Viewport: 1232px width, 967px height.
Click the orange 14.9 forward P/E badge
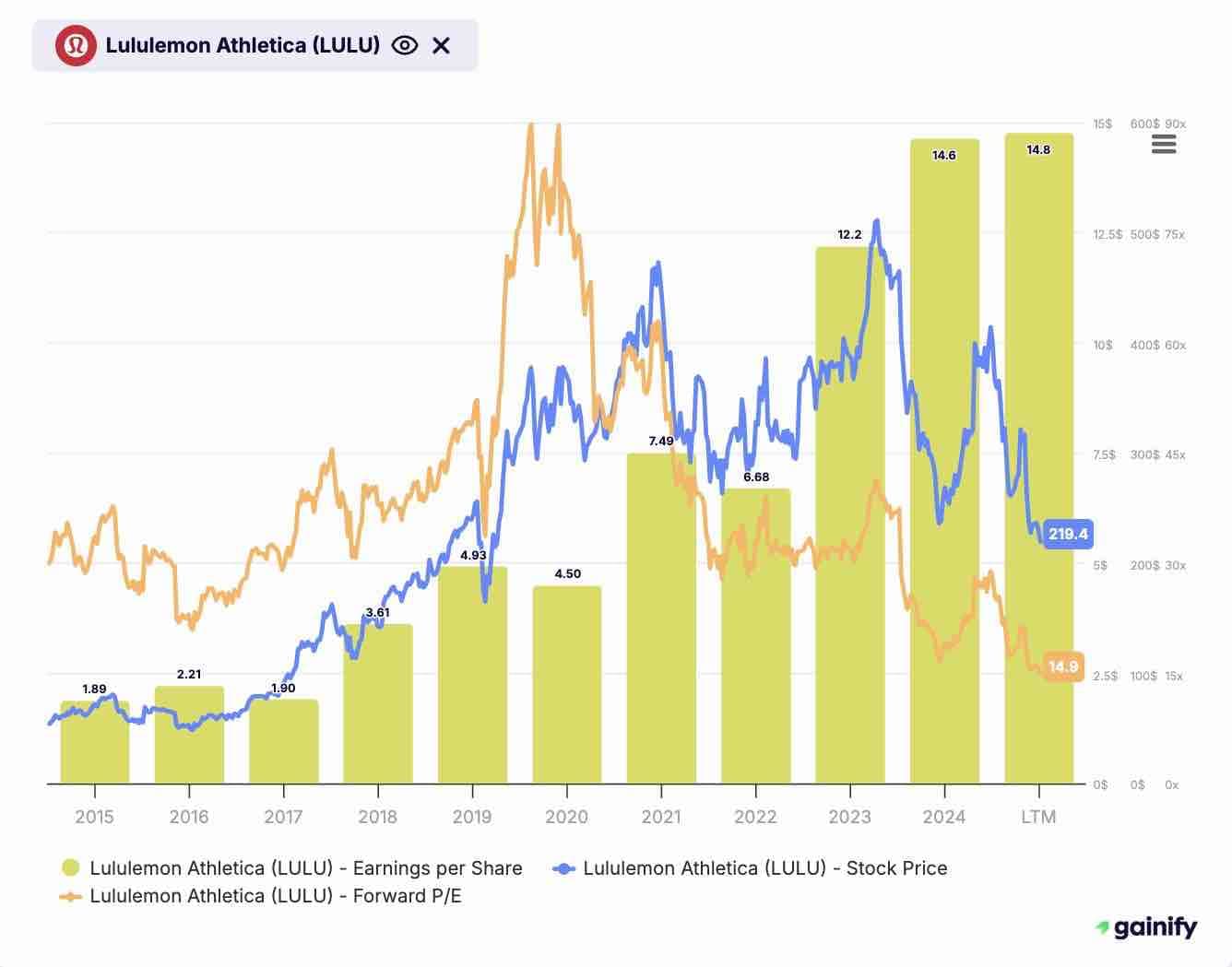click(x=1063, y=666)
